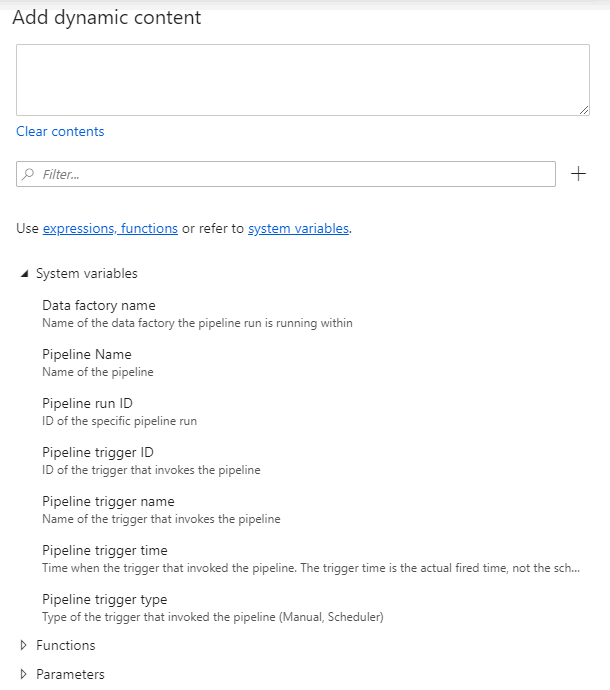Click the Functions heading label

(x=65, y=646)
